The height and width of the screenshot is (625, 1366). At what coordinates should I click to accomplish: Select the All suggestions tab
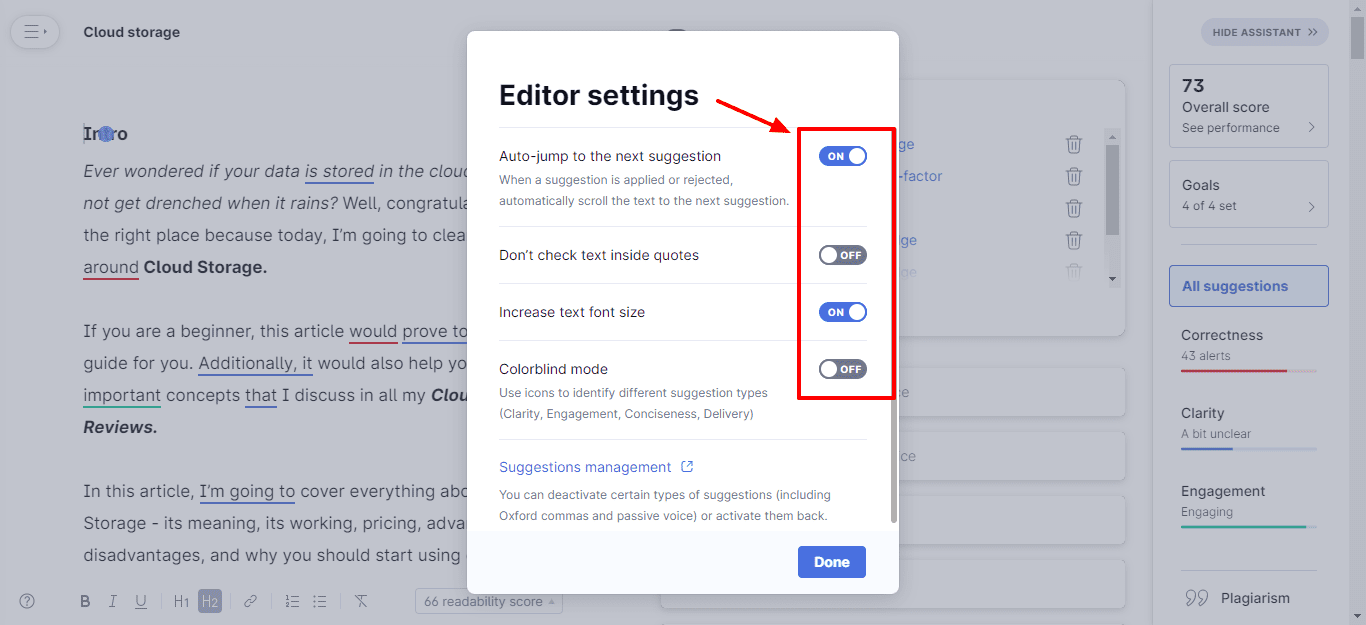tap(1248, 286)
